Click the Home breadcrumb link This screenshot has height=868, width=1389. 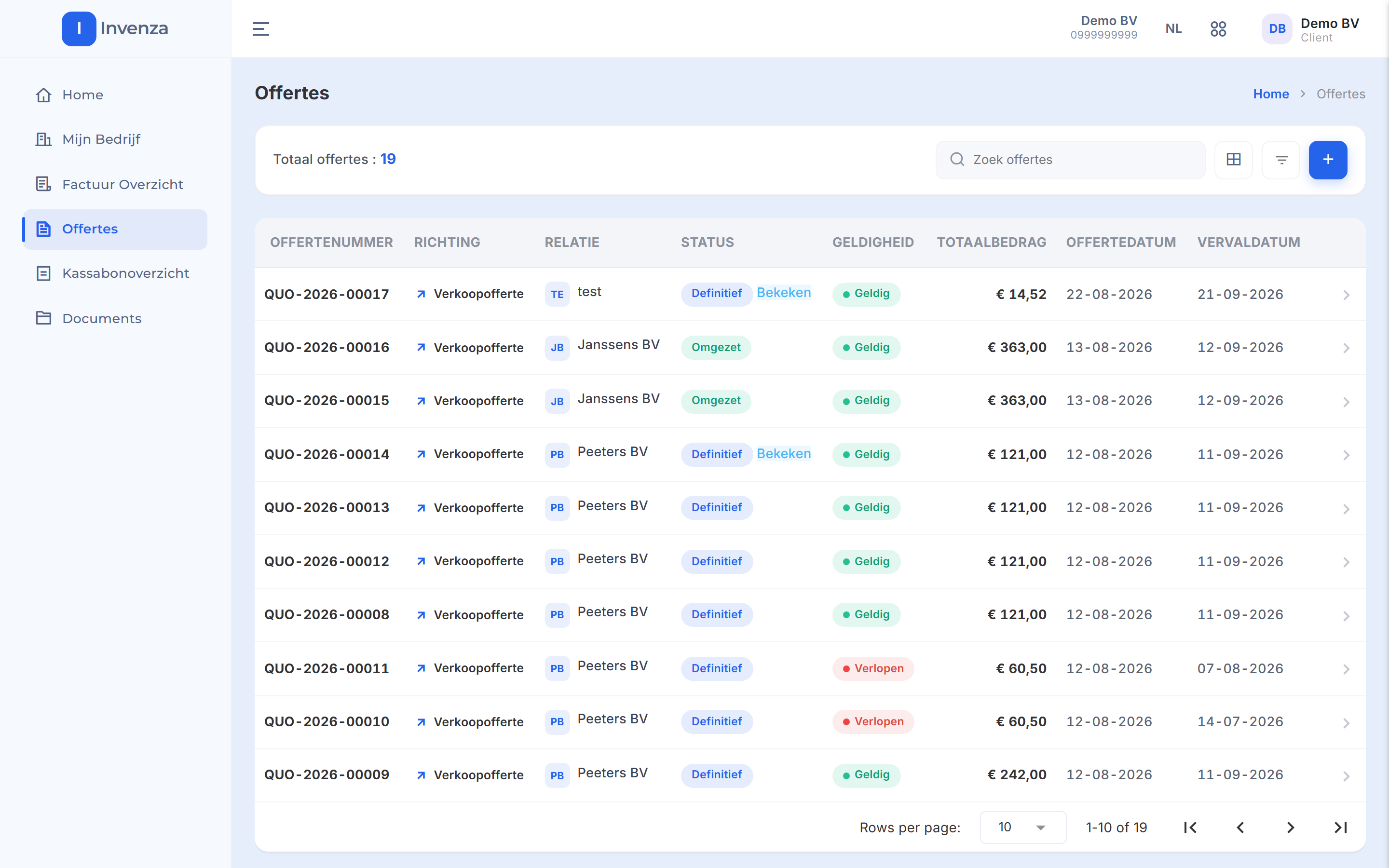point(1271,94)
